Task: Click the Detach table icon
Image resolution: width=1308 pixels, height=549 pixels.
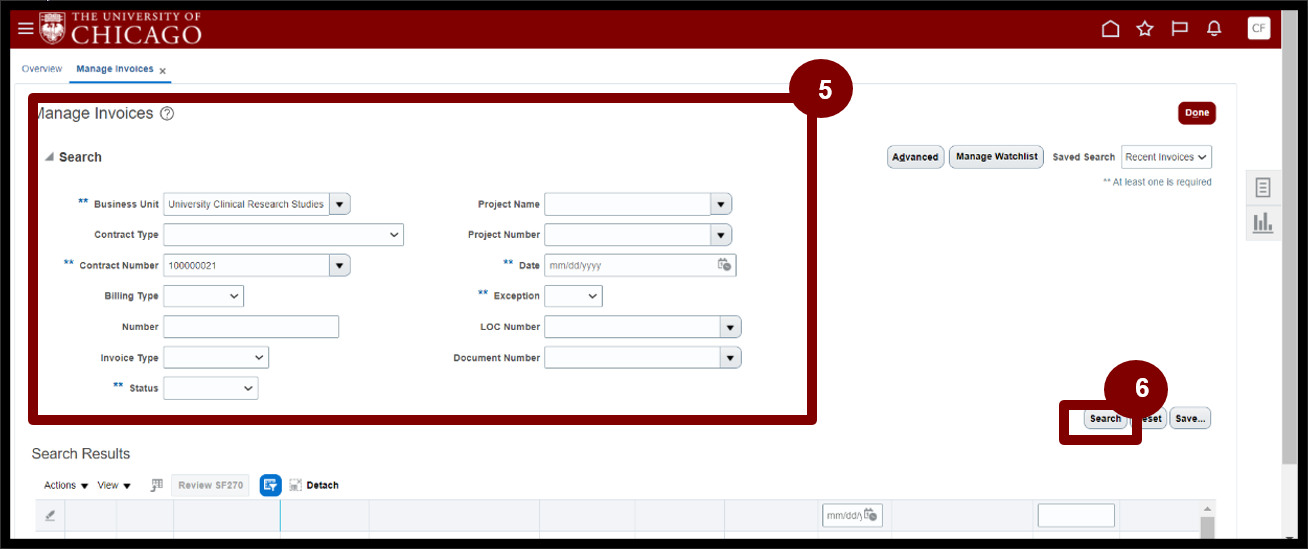Action: click(296, 485)
